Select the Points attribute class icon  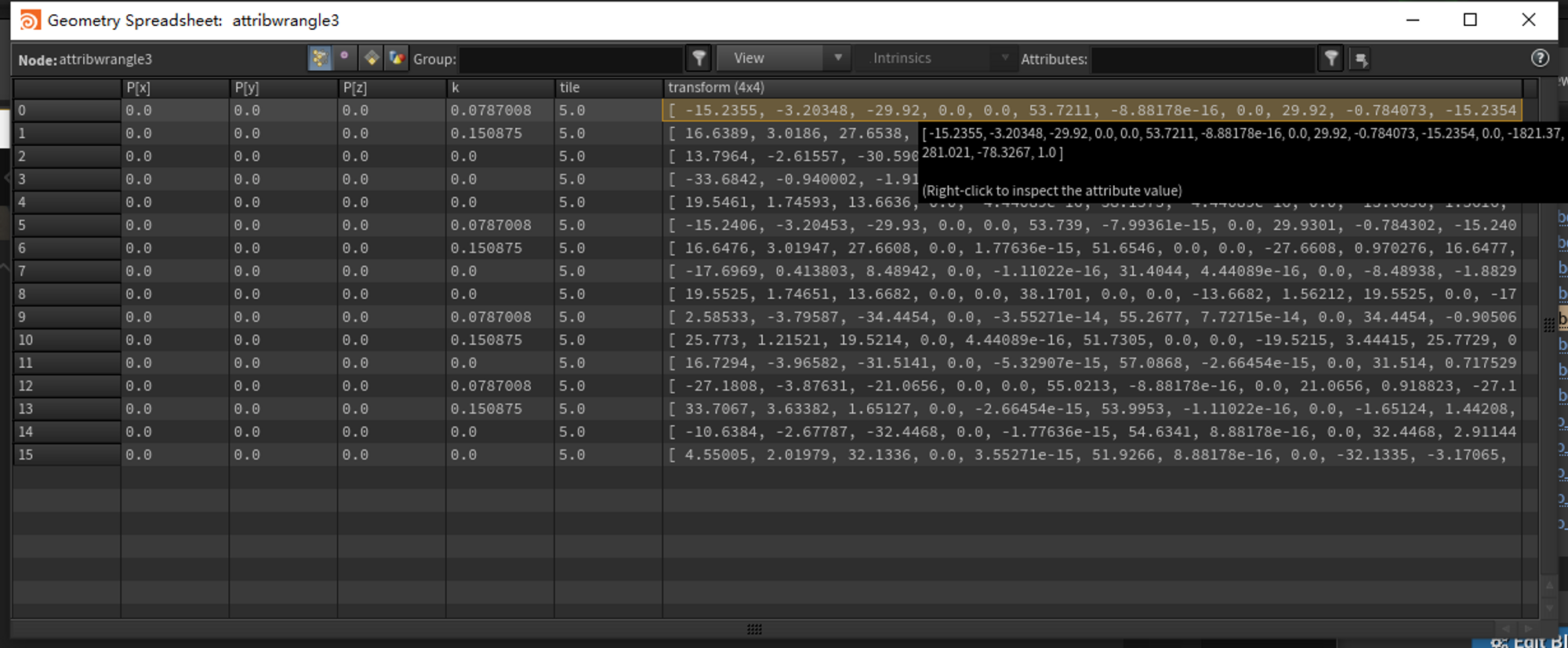[320, 59]
